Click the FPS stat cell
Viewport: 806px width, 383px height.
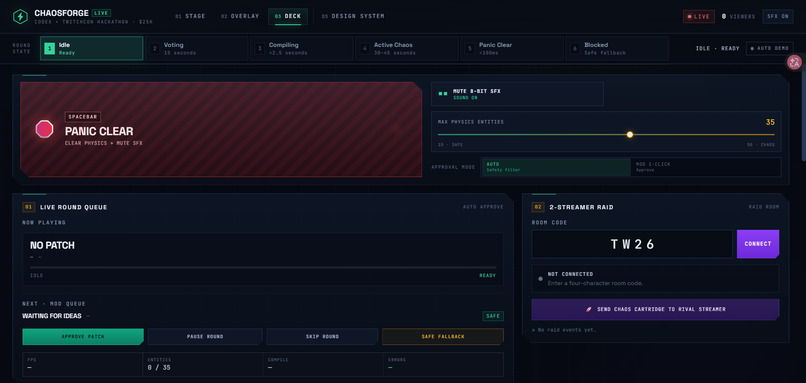pos(83,364)
